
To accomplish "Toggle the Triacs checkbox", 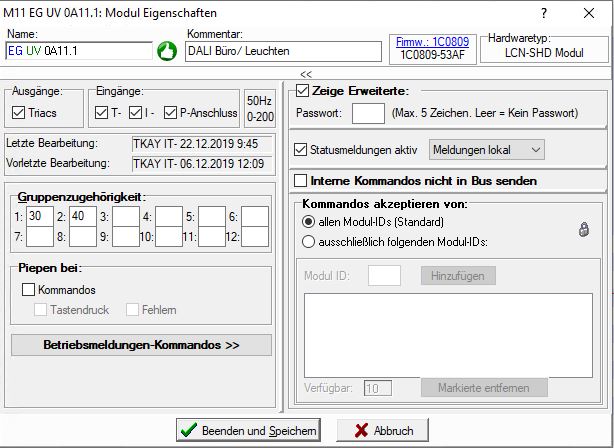I will tap(21, 112).
